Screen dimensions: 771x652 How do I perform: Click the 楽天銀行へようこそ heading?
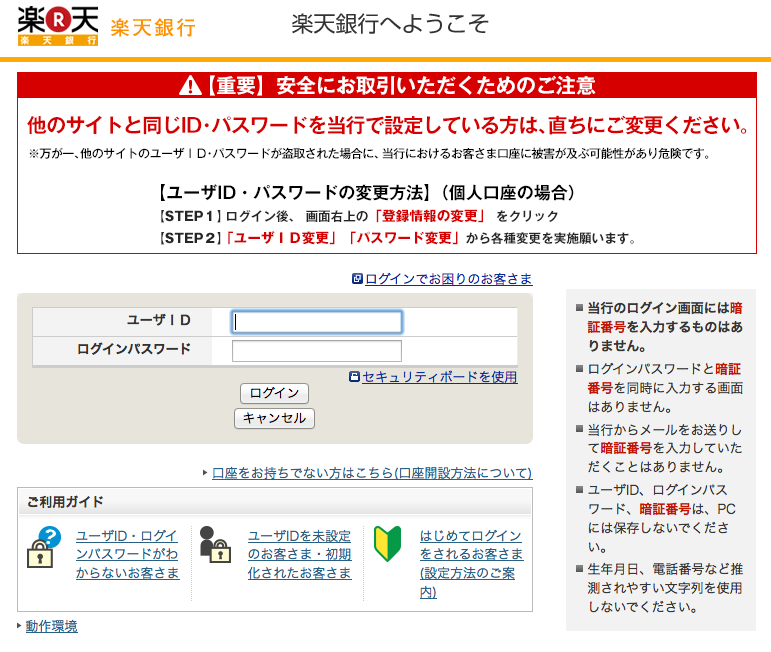(x=390, y=24)
